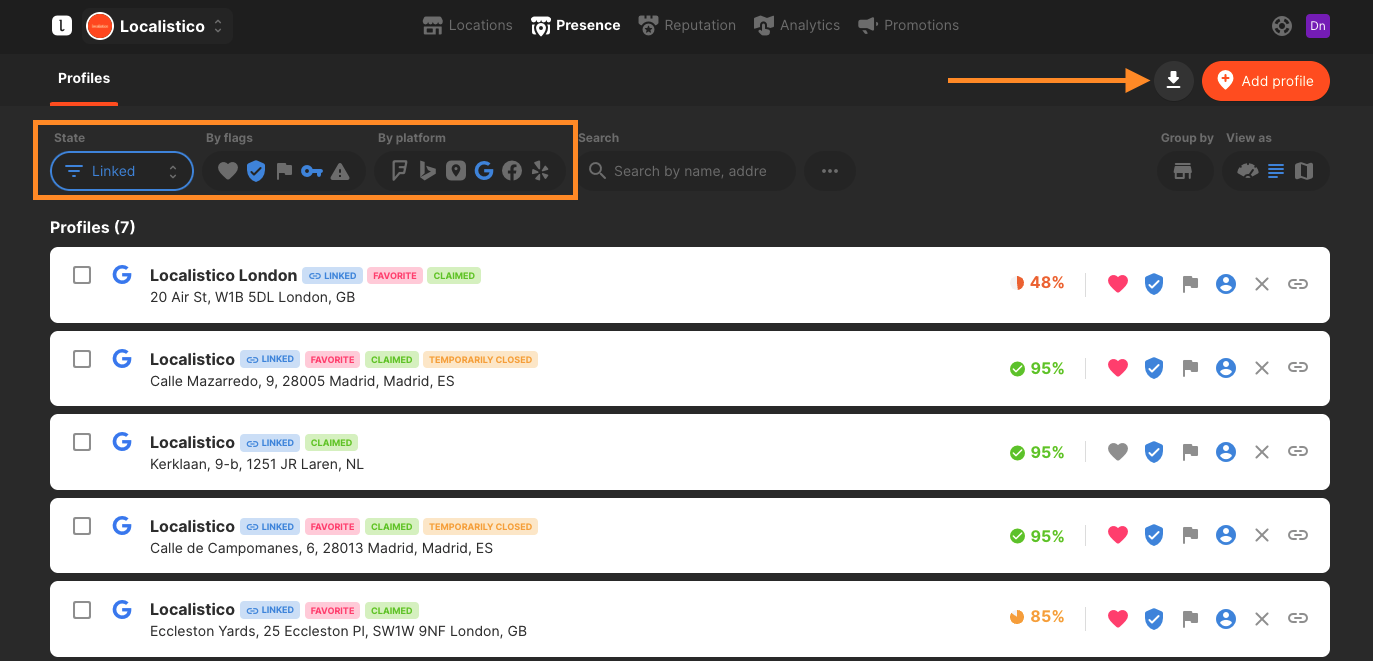Filter profiles by the flag icon
Screen dimensions: 1373x661
click(284, 171)
